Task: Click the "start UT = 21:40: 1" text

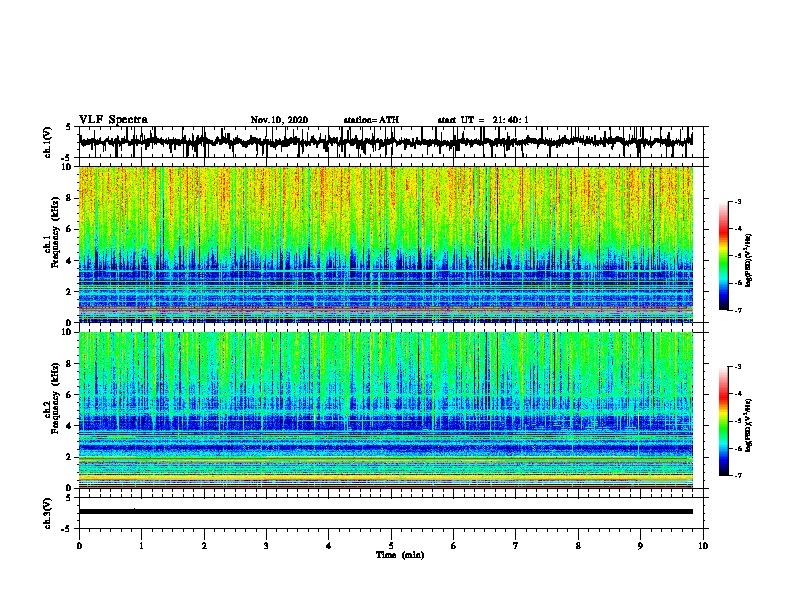Action: (483, 120)
